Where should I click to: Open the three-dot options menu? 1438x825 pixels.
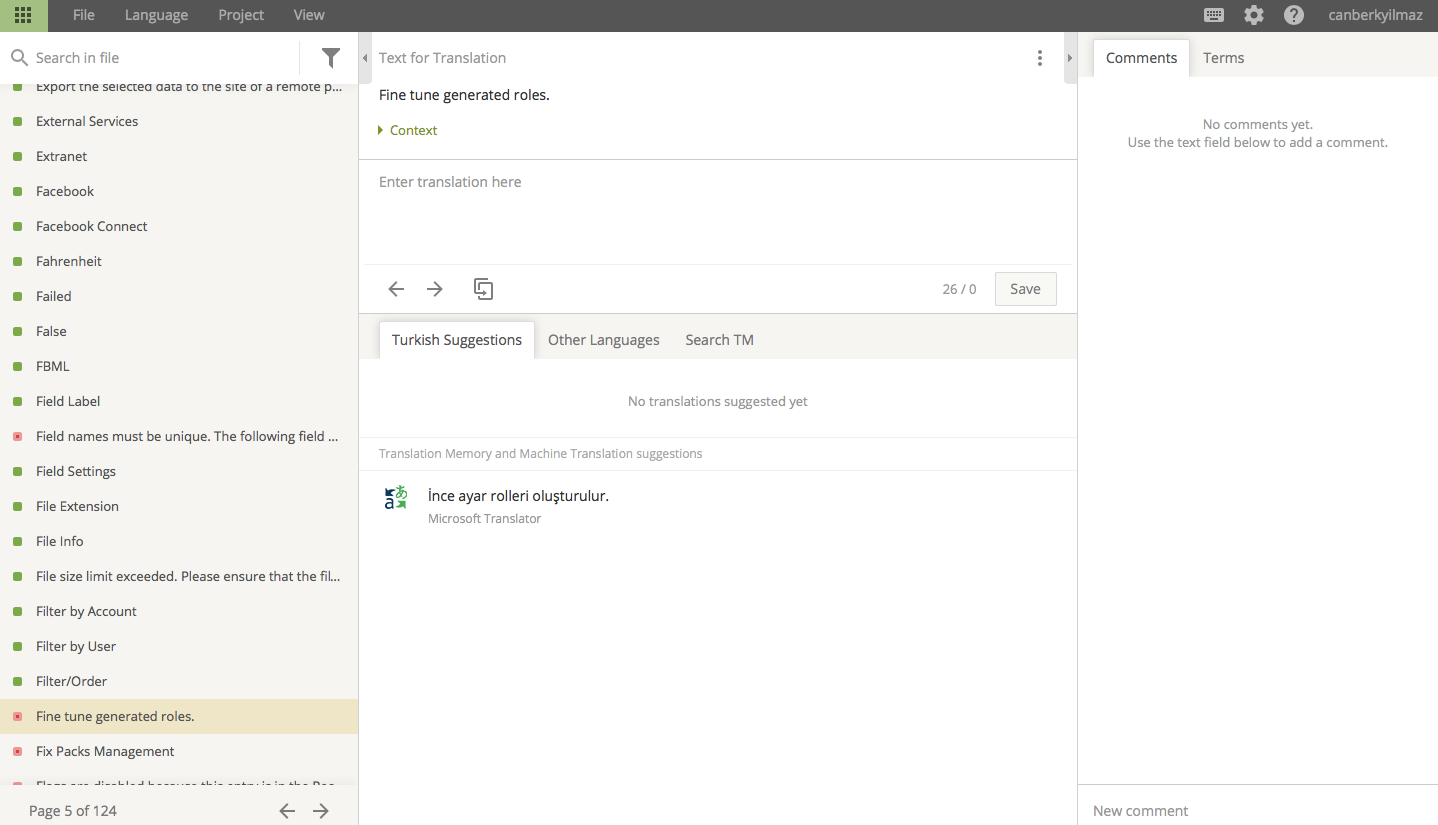(x=1040, y=58)
